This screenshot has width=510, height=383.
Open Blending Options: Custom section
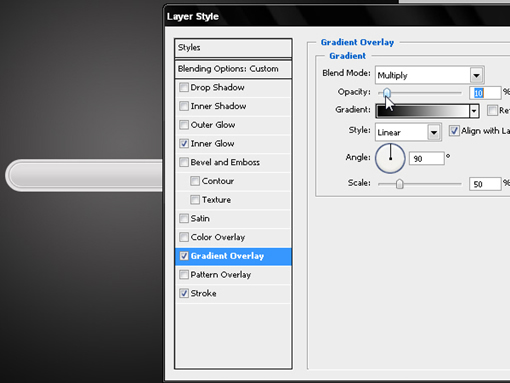(233, 69)
